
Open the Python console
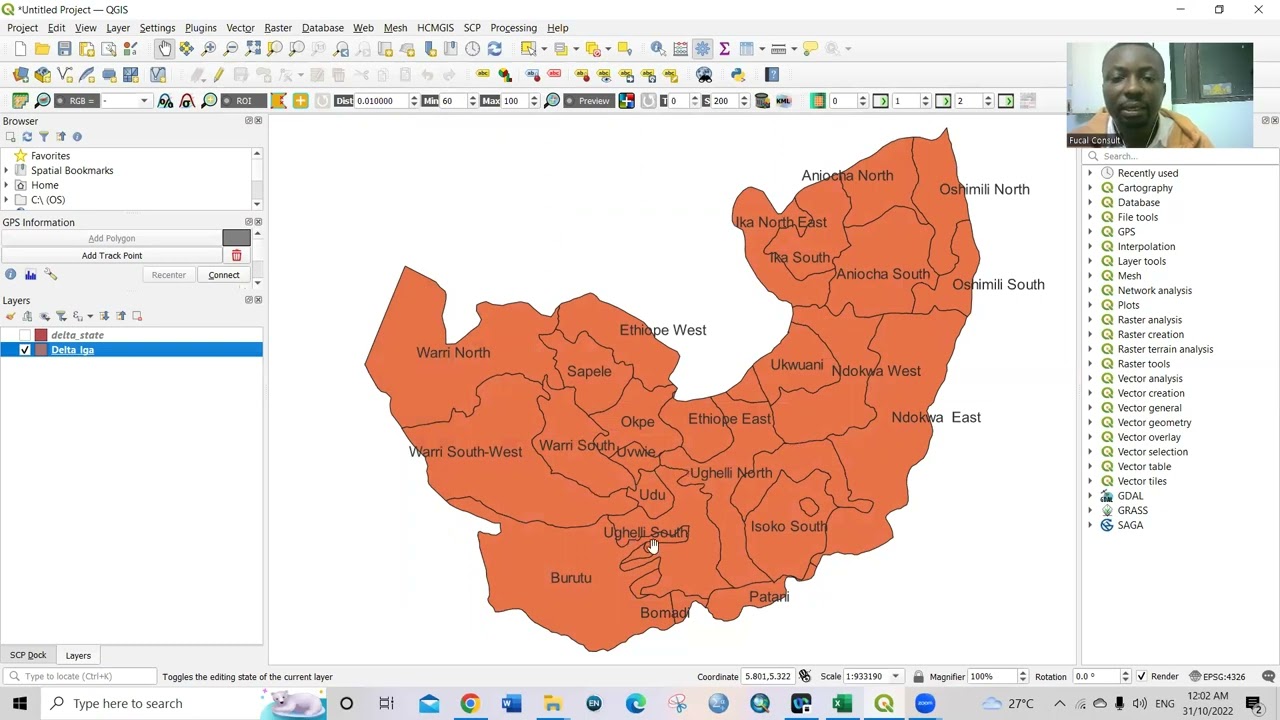pyautogui.click(x=738, y=74)
